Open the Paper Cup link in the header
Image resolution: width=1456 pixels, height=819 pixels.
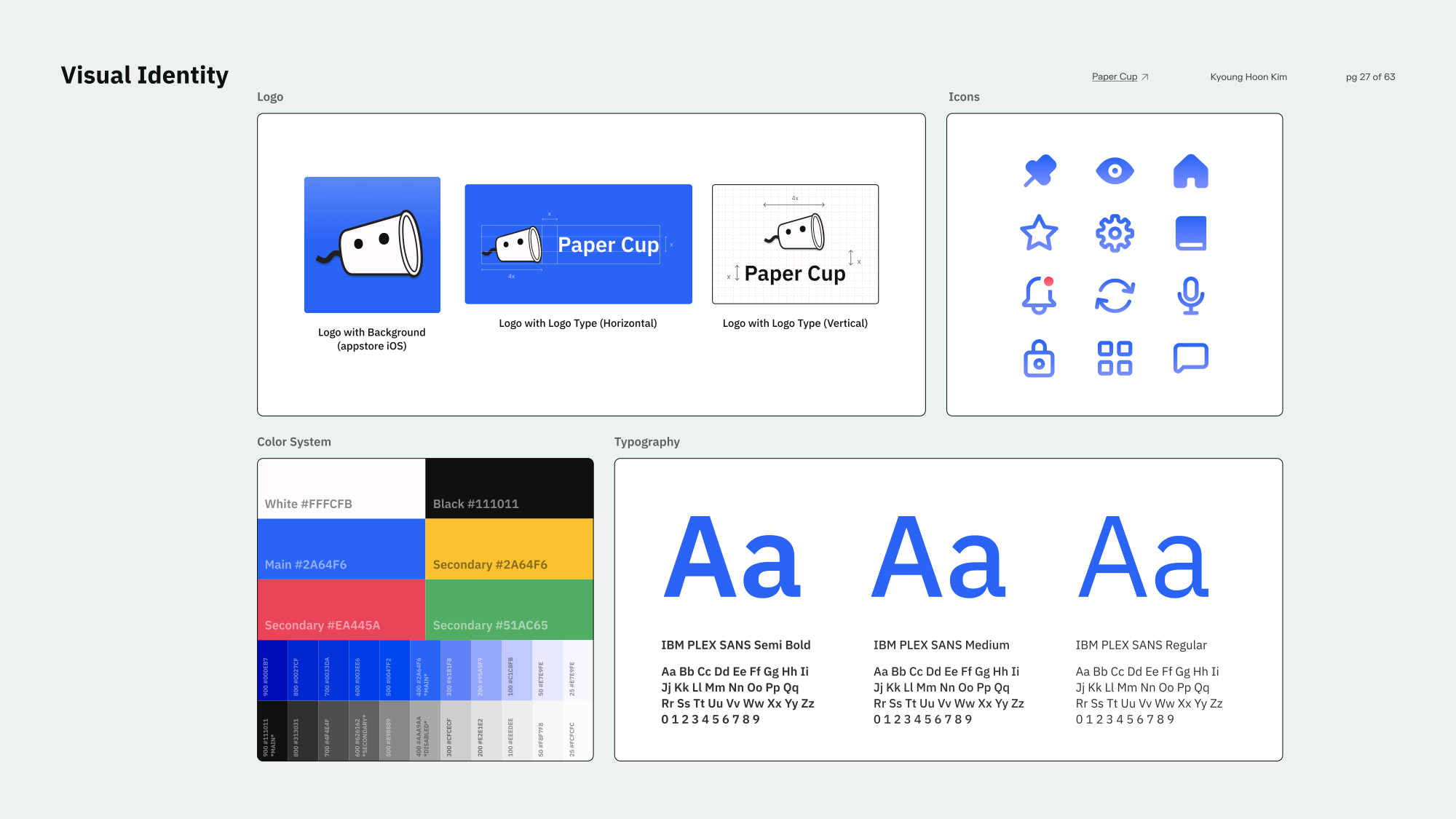pos(1115,76)
